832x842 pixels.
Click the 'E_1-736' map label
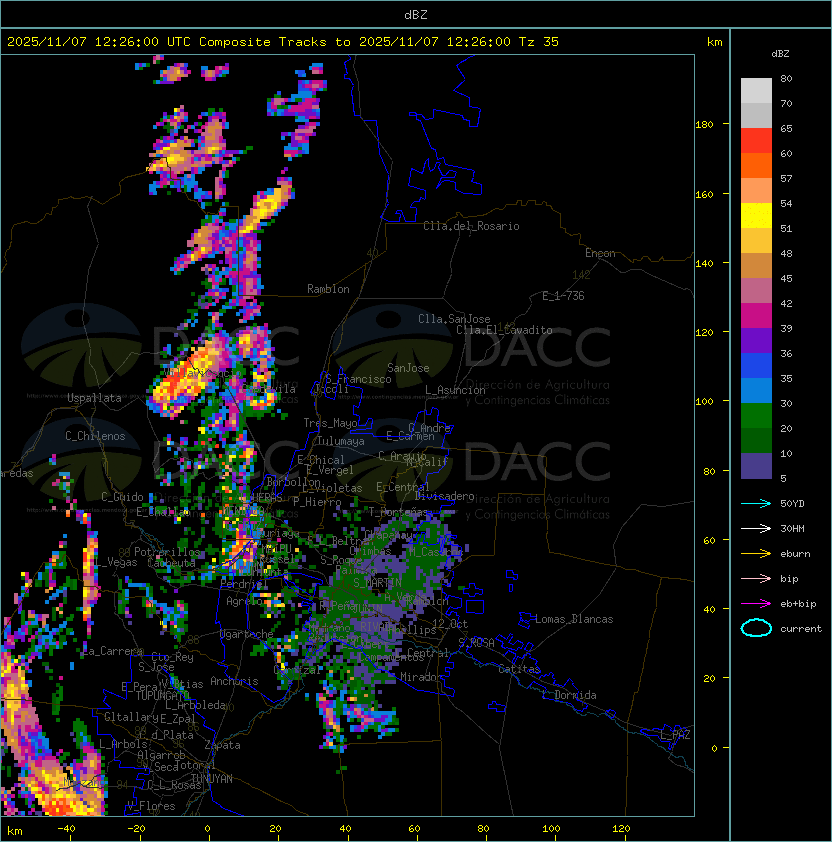pos(563,296)
